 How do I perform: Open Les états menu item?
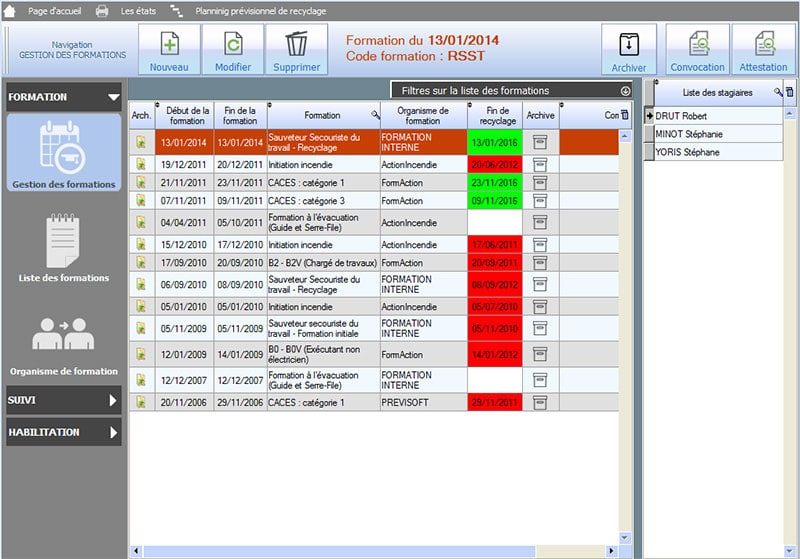pos(138,11)
